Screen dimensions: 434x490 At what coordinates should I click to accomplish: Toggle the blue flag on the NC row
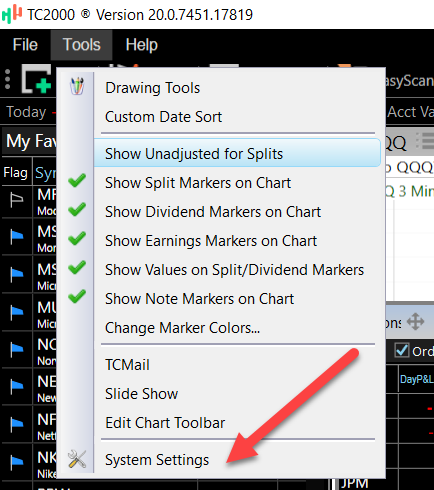[x=17, y=349]
